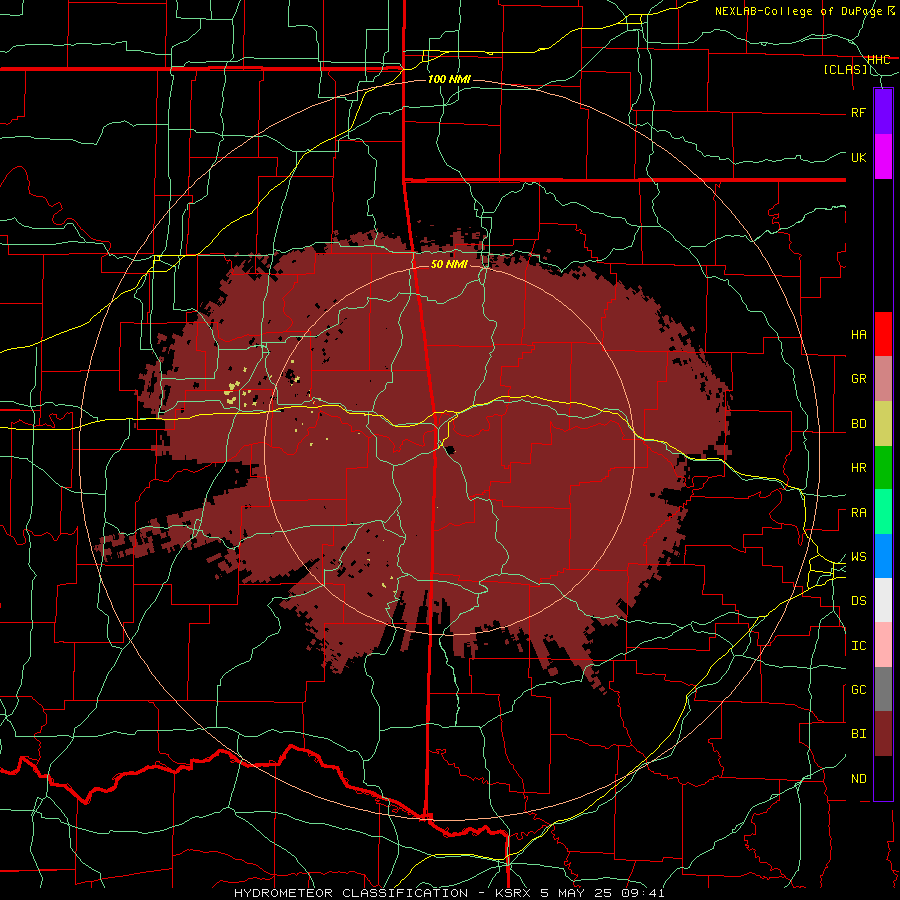
Task: Click the DS white legend swatch
Action: click(883, 600)
